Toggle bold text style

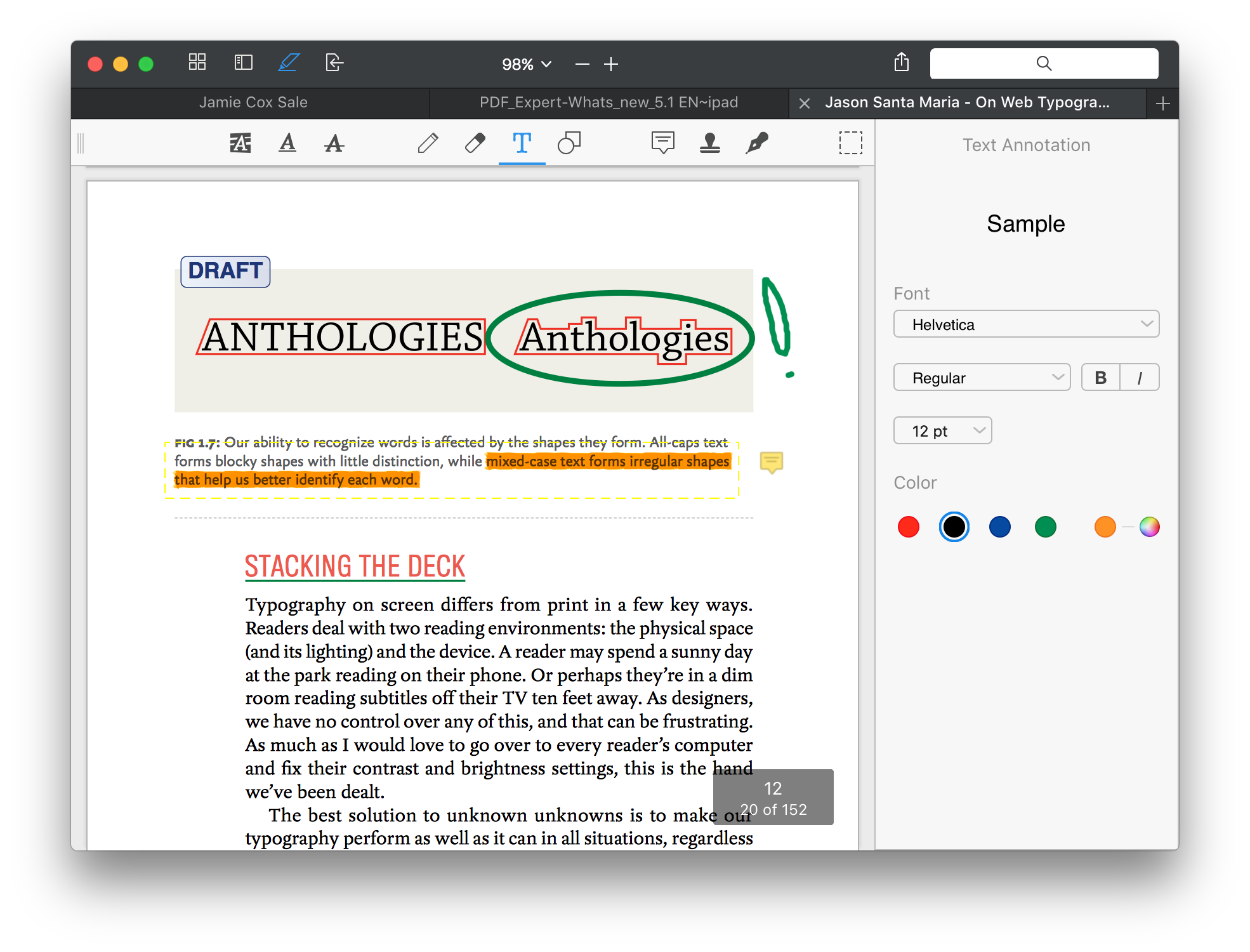1101,378
